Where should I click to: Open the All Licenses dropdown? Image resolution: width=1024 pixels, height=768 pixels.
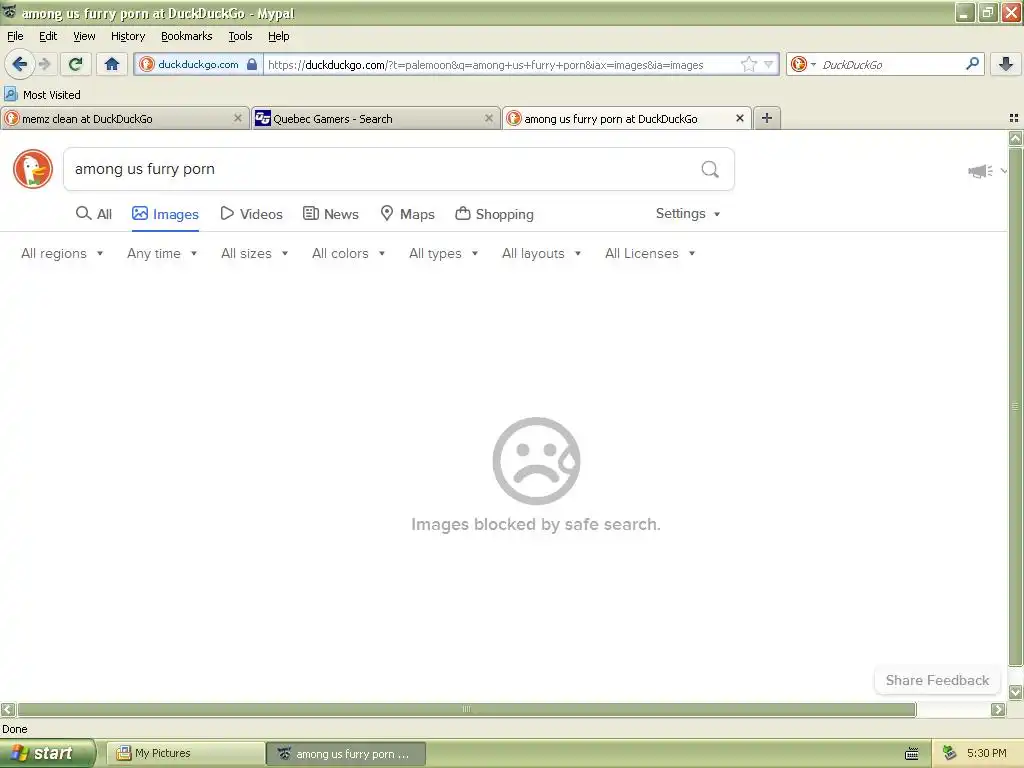point(650,253)
